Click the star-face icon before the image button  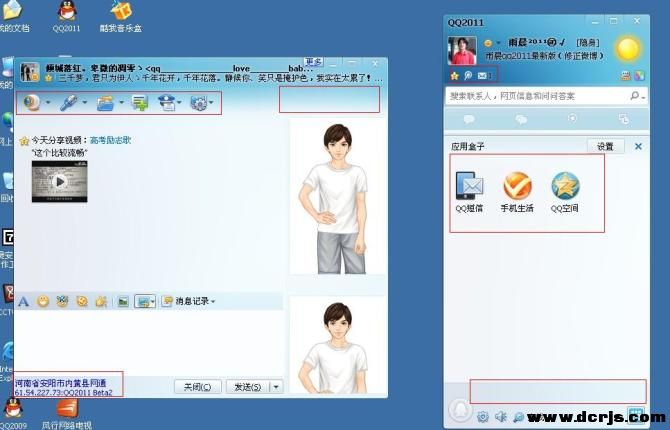pos(101,302)
